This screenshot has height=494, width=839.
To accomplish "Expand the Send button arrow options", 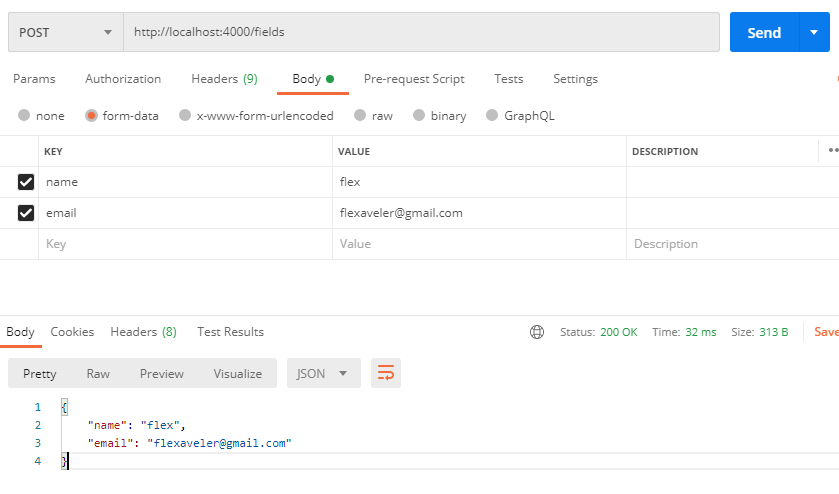I will click(814, 33).
